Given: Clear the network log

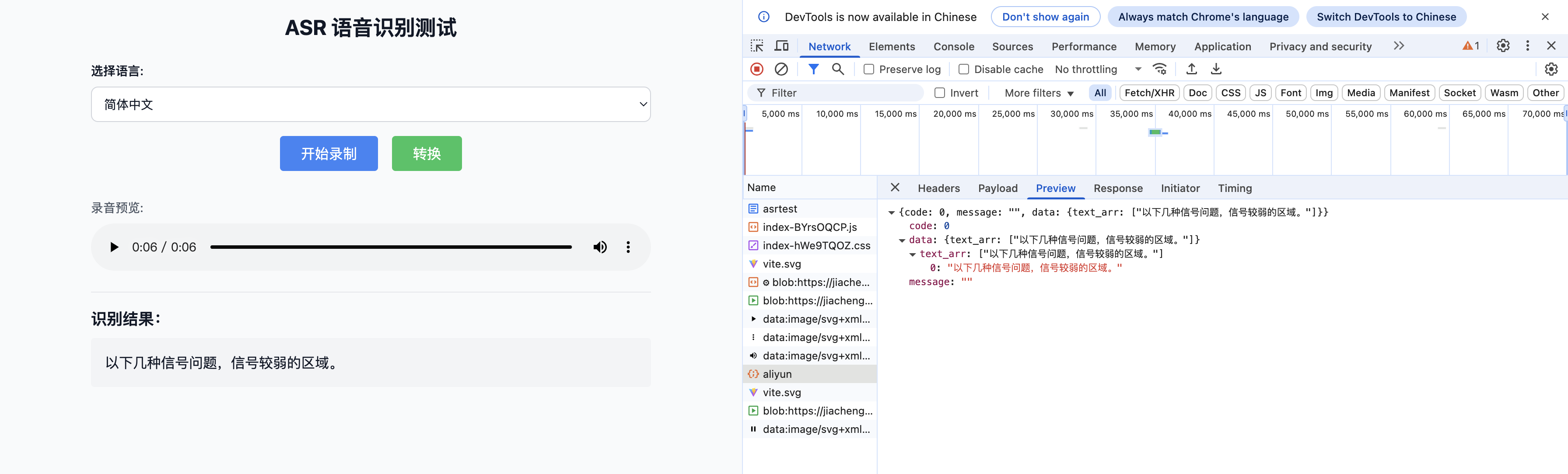Looking at the screenshot, I should pos(781,70).
